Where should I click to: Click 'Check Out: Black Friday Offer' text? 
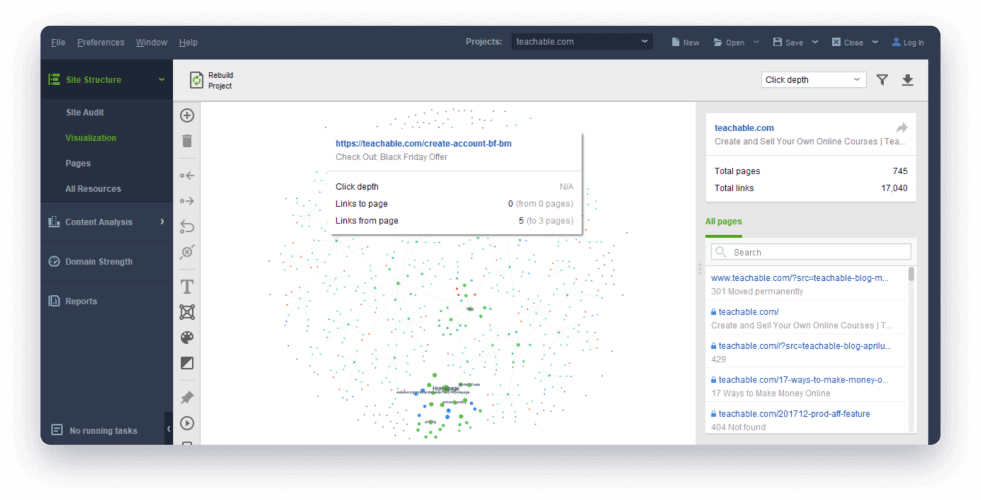click(x=391, y=157)
